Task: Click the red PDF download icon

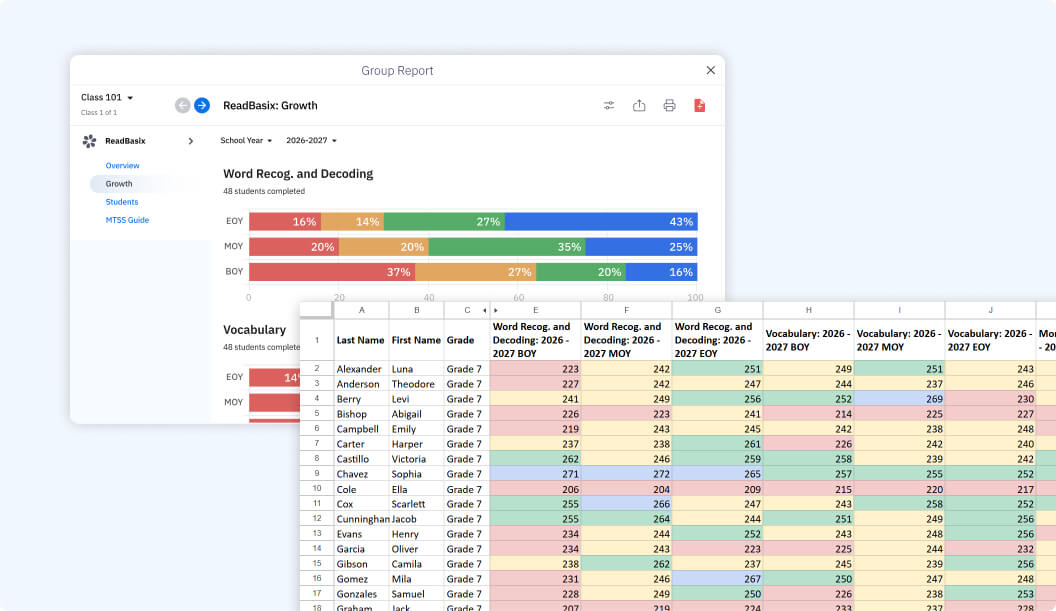Action: (700, 105)
